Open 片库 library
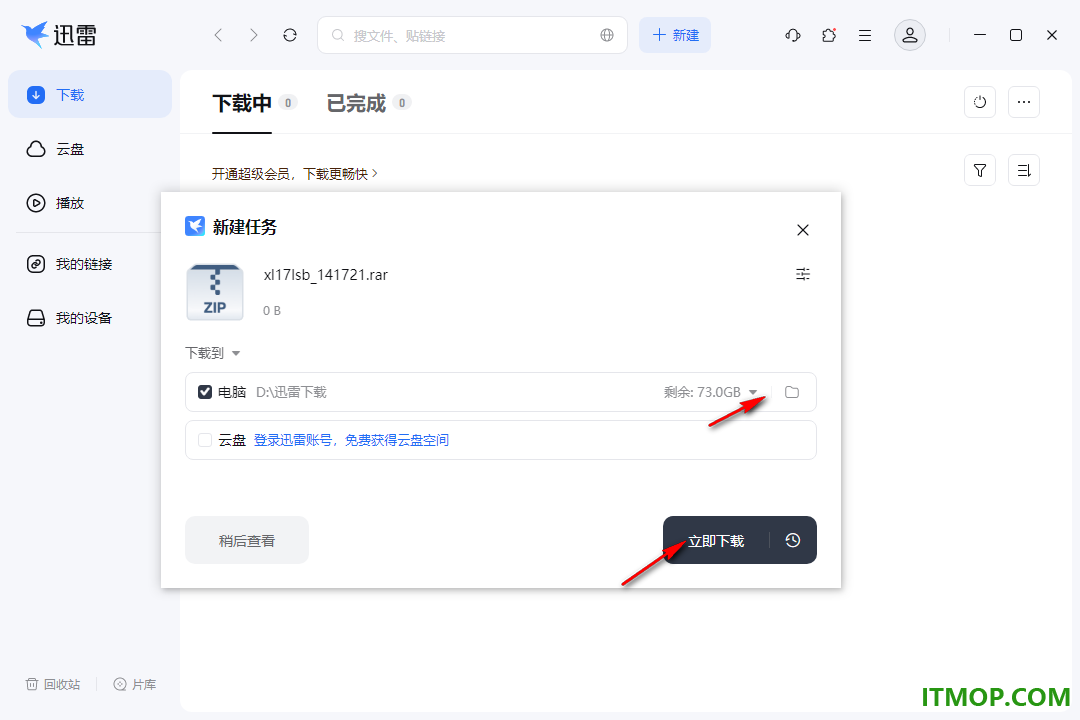Image resolution: width=1080 pixels, height=720 pixels. (135, 684)
